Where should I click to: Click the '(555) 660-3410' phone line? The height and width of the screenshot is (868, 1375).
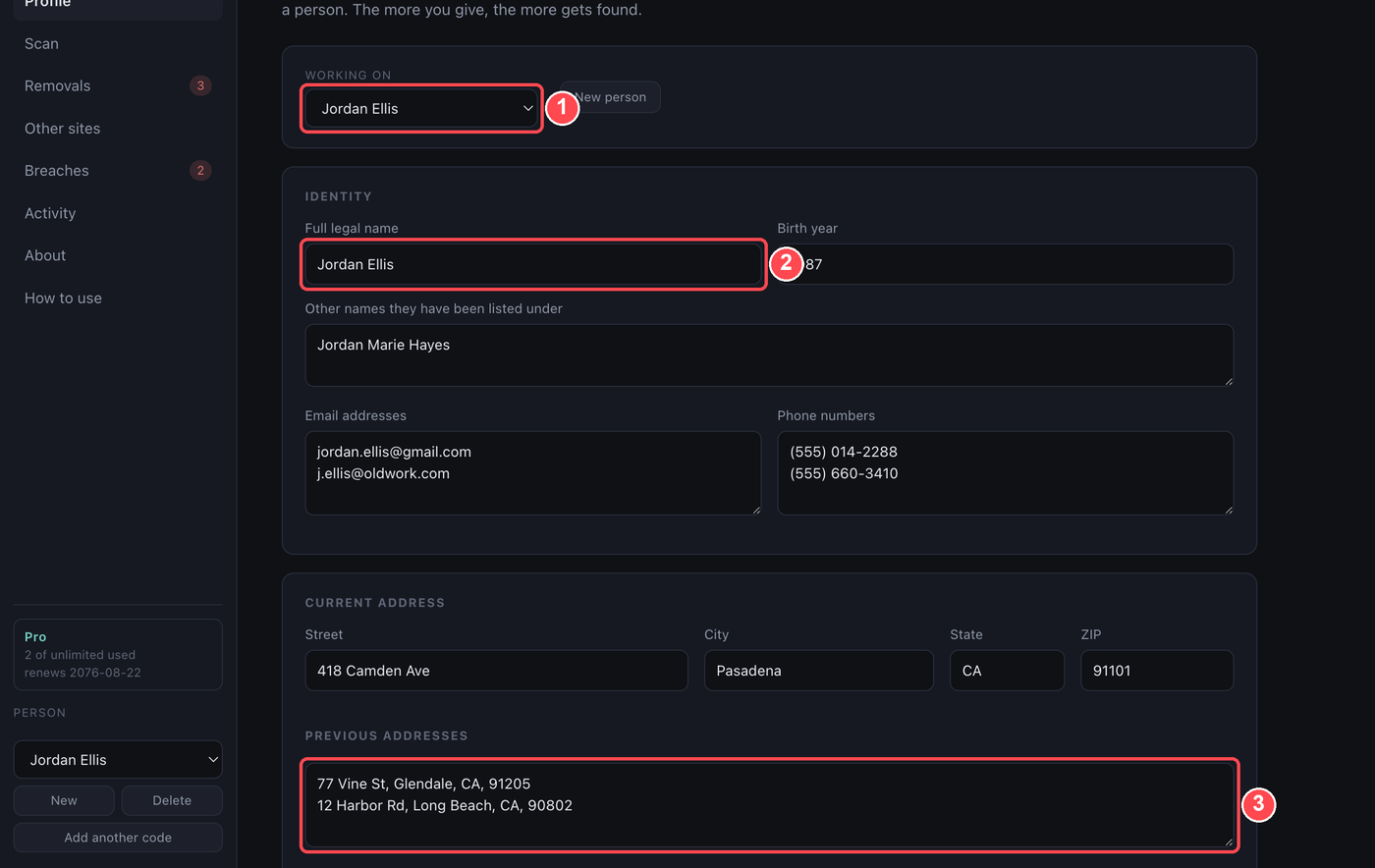[844, 473]
